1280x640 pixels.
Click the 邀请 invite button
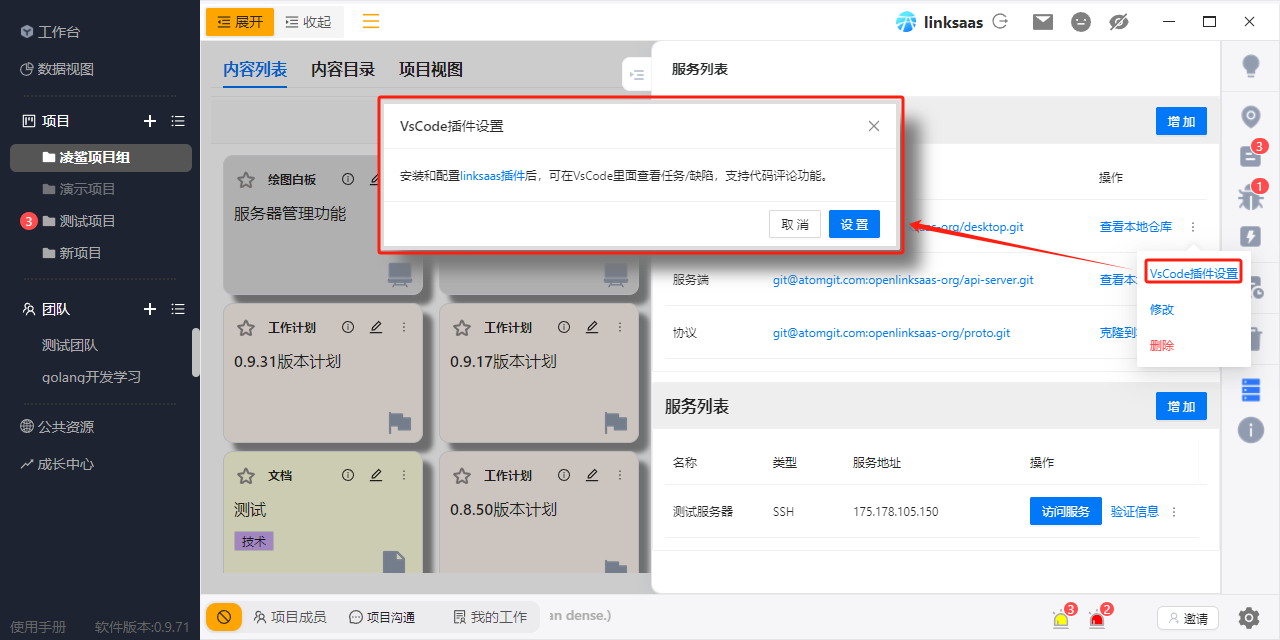tap(1188, 618)
